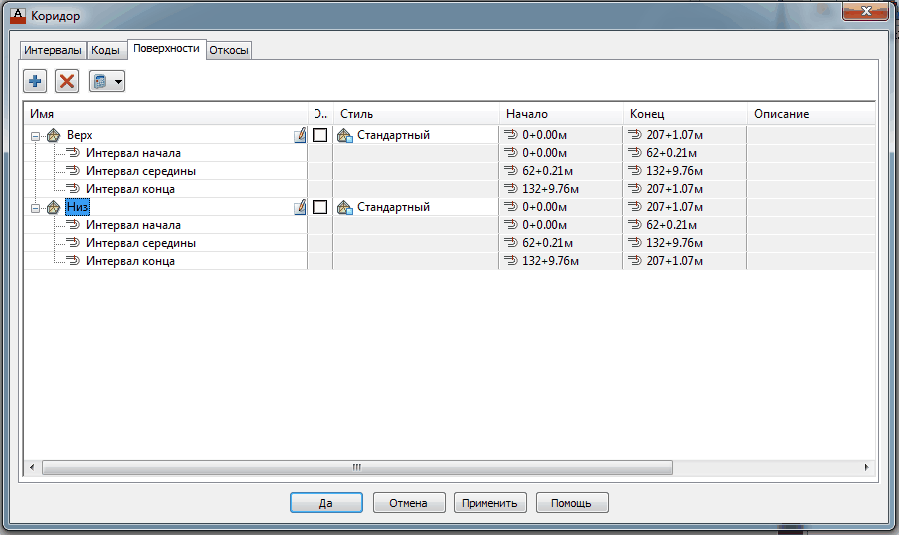The width and height of the screenshot is (899, 535).
Task: Click the edit icon in the Верх row
Action: 300,135
